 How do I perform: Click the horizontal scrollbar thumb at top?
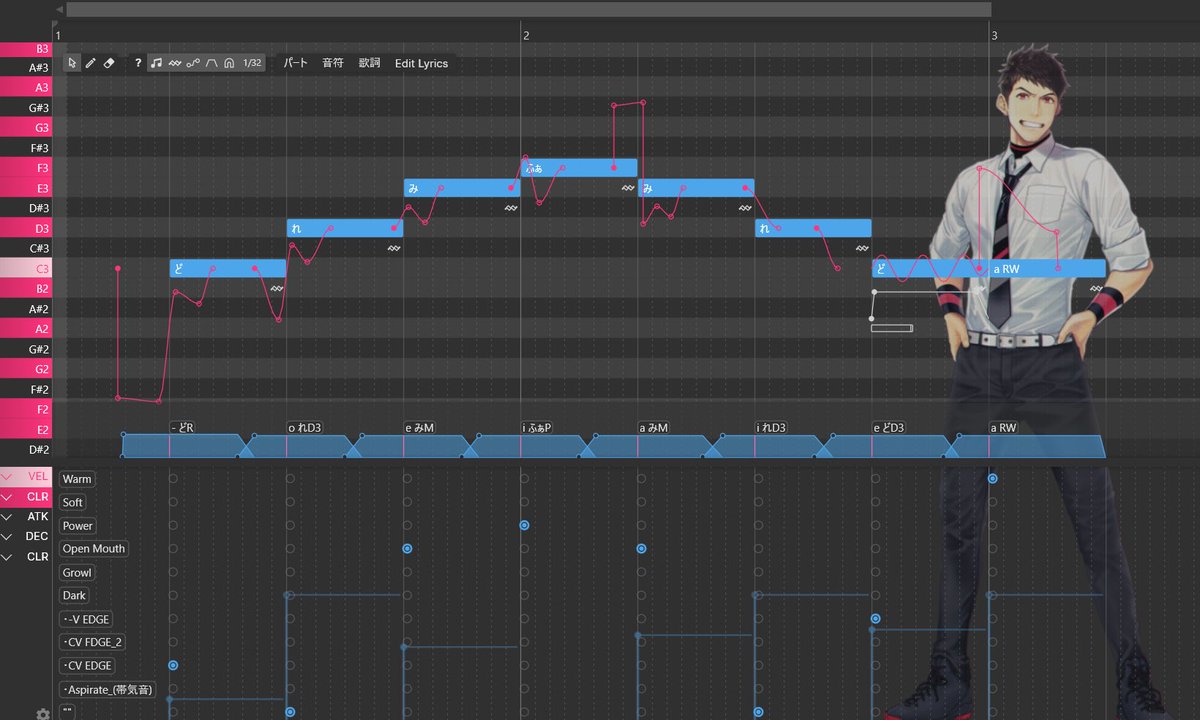pyautogui.click(x=528, y=9)
